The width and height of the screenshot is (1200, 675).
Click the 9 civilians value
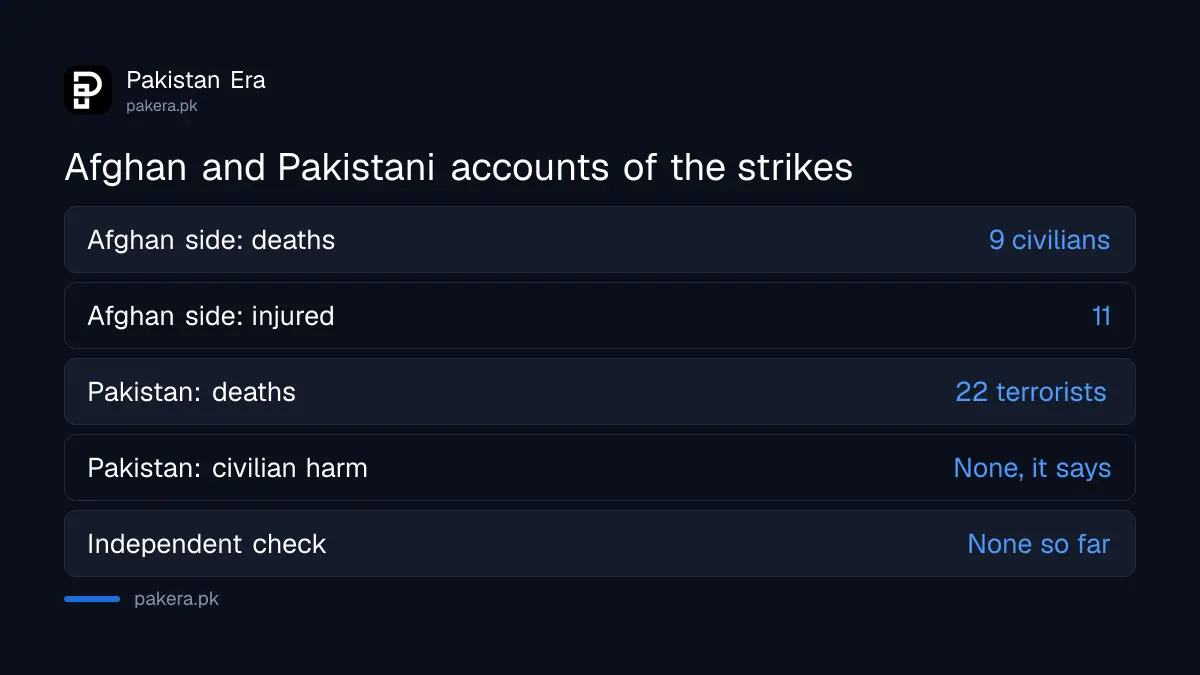click(1049, 240)
